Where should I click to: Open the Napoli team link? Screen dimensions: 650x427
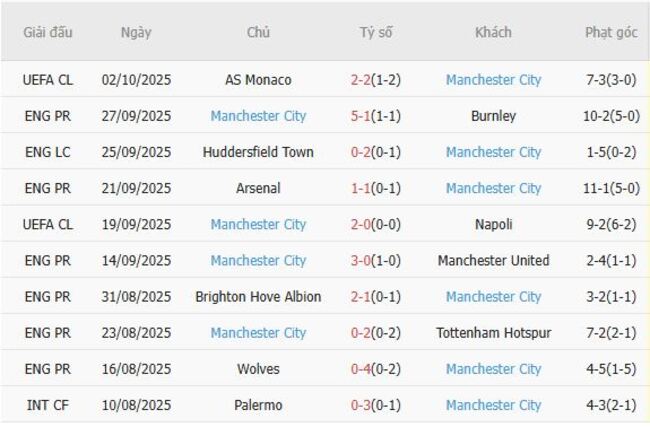(x=493, y=224)
